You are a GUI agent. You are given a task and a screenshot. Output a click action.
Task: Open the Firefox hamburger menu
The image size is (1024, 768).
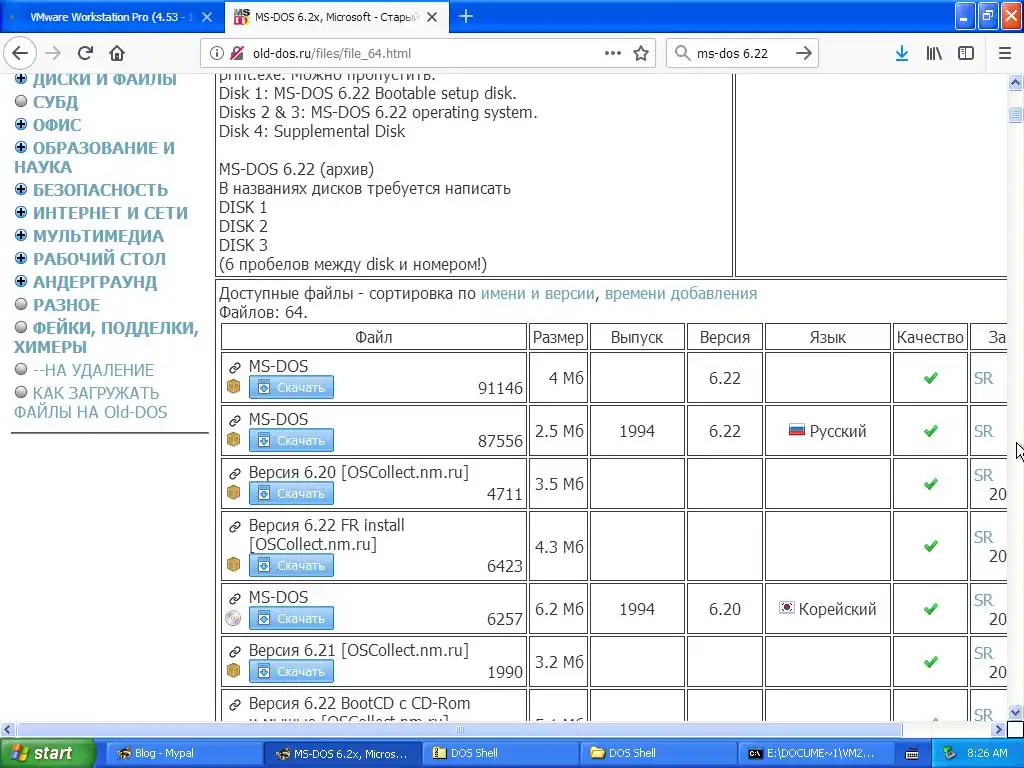pyautogui.click(x=1005, y=53)
